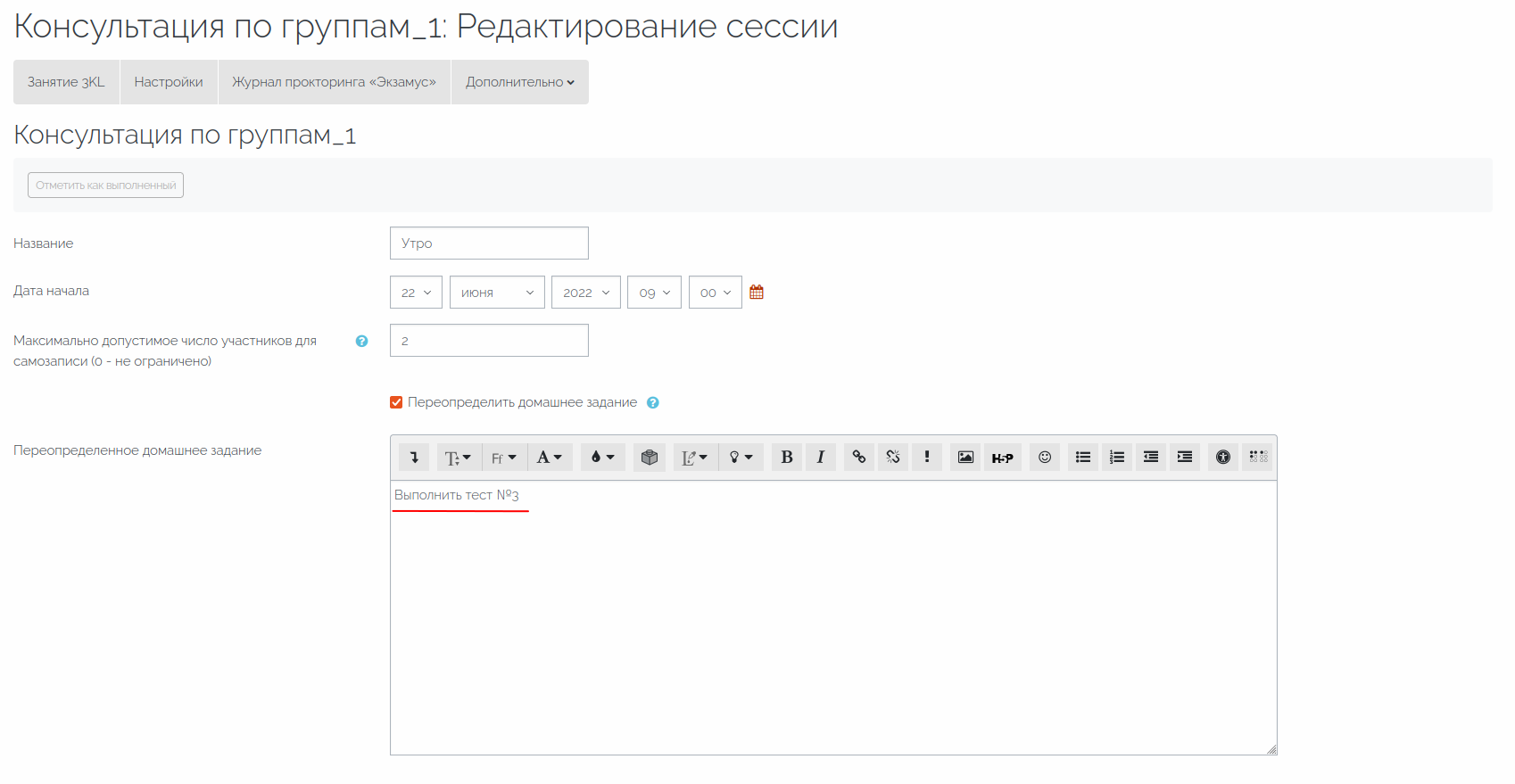
Task: Click 'Отметить как выполненный' button
Action: click(105, 186)
